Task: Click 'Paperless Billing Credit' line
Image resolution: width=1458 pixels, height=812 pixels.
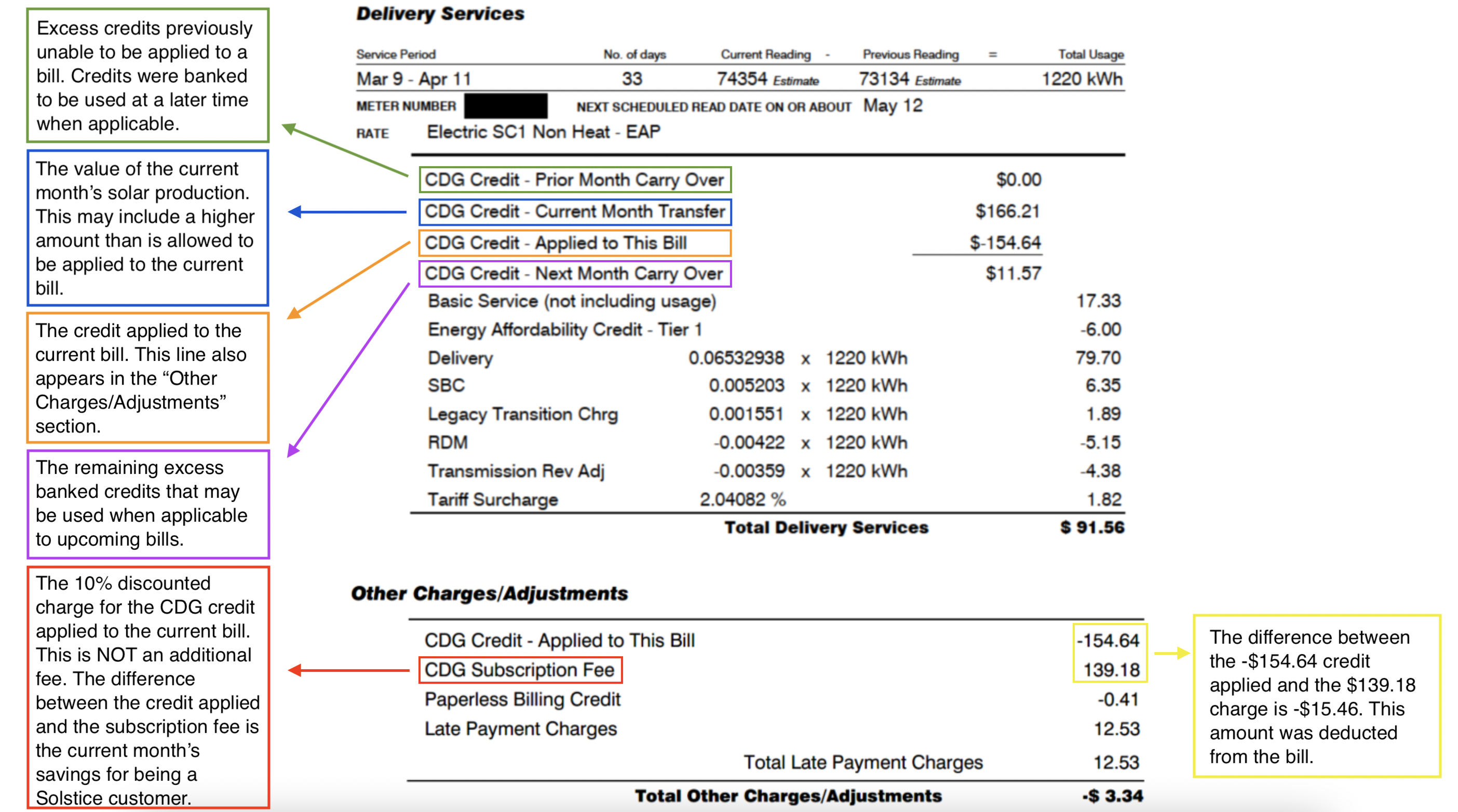Action: (522, 699)
